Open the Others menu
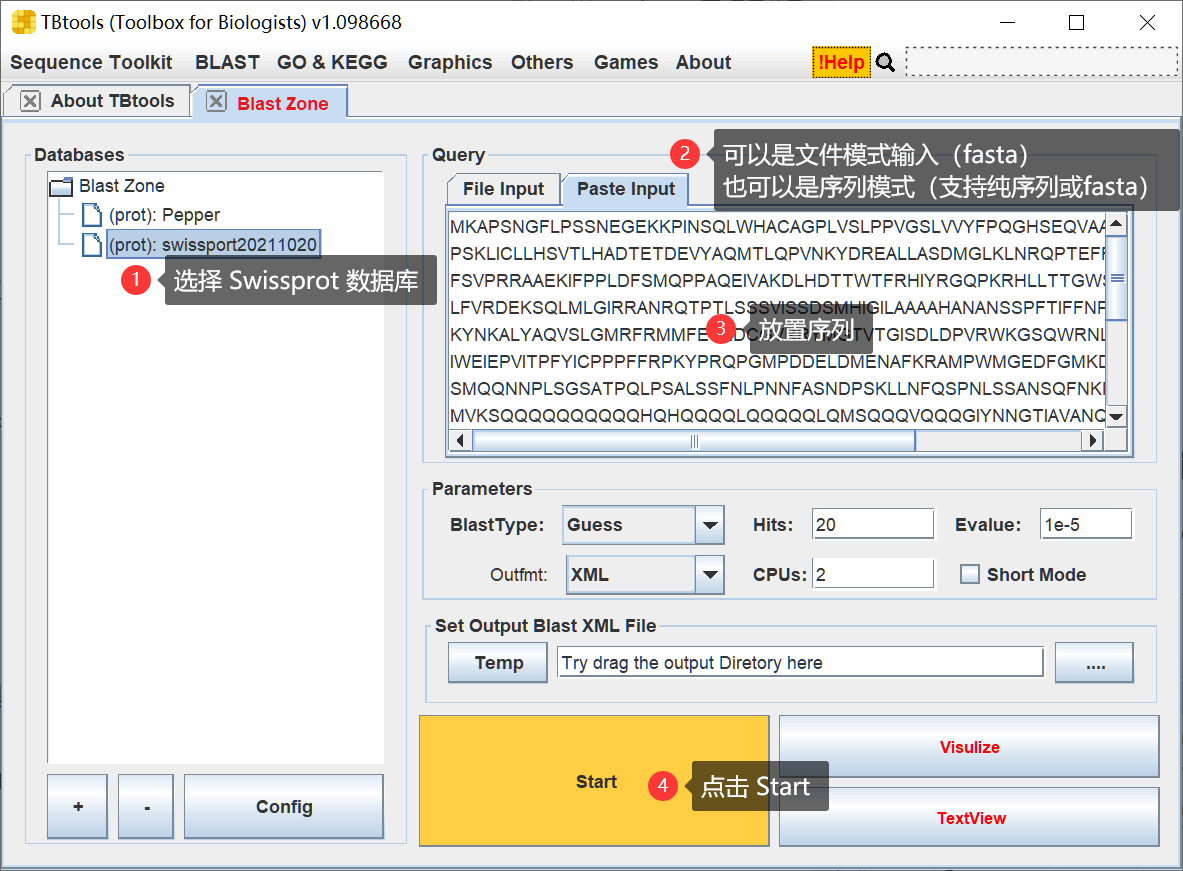This screenshot has height=871, width=1183. pos(542,63)
